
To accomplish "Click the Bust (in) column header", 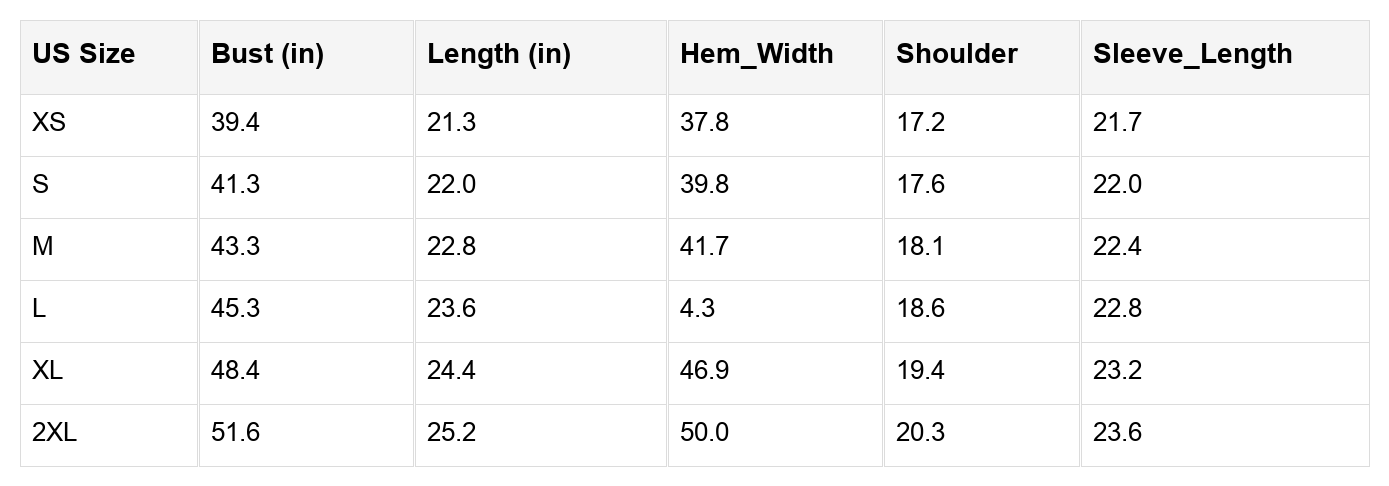I will click(268, 54).
